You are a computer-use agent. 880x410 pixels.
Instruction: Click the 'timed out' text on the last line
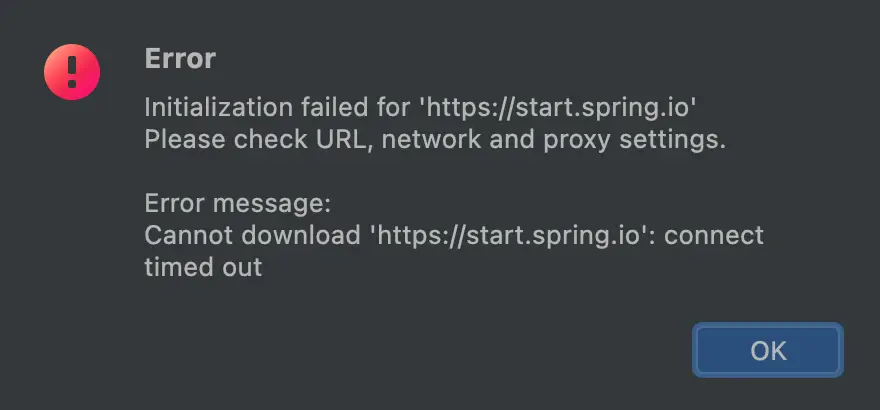pyautogui.click(x=203, y=268)
